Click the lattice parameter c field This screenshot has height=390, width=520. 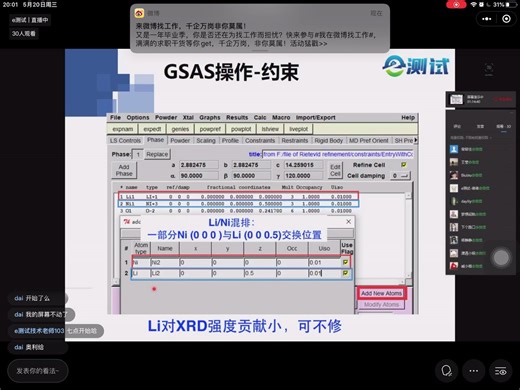(303, 165)
